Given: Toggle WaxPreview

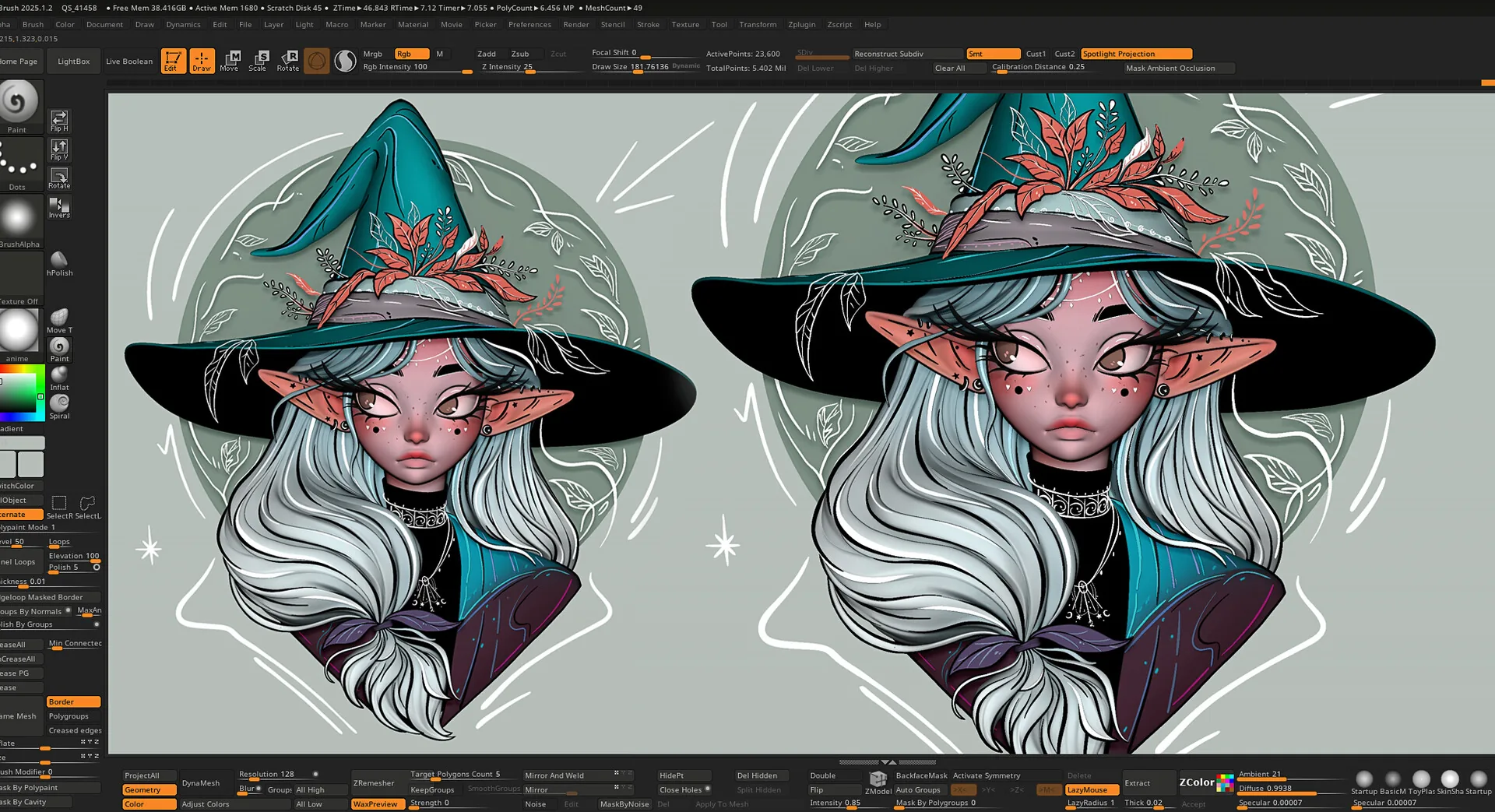Looking at the screenshot, I should (x=378, y=804).
